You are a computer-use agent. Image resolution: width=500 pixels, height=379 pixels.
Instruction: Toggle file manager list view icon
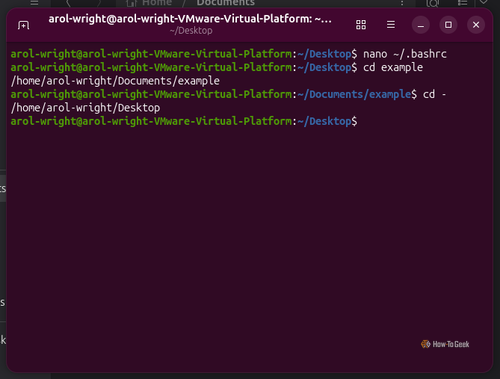(x=462, y=3)
